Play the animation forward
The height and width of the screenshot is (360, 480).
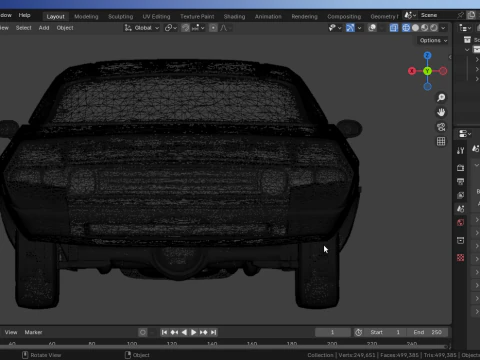pos(194,332)
